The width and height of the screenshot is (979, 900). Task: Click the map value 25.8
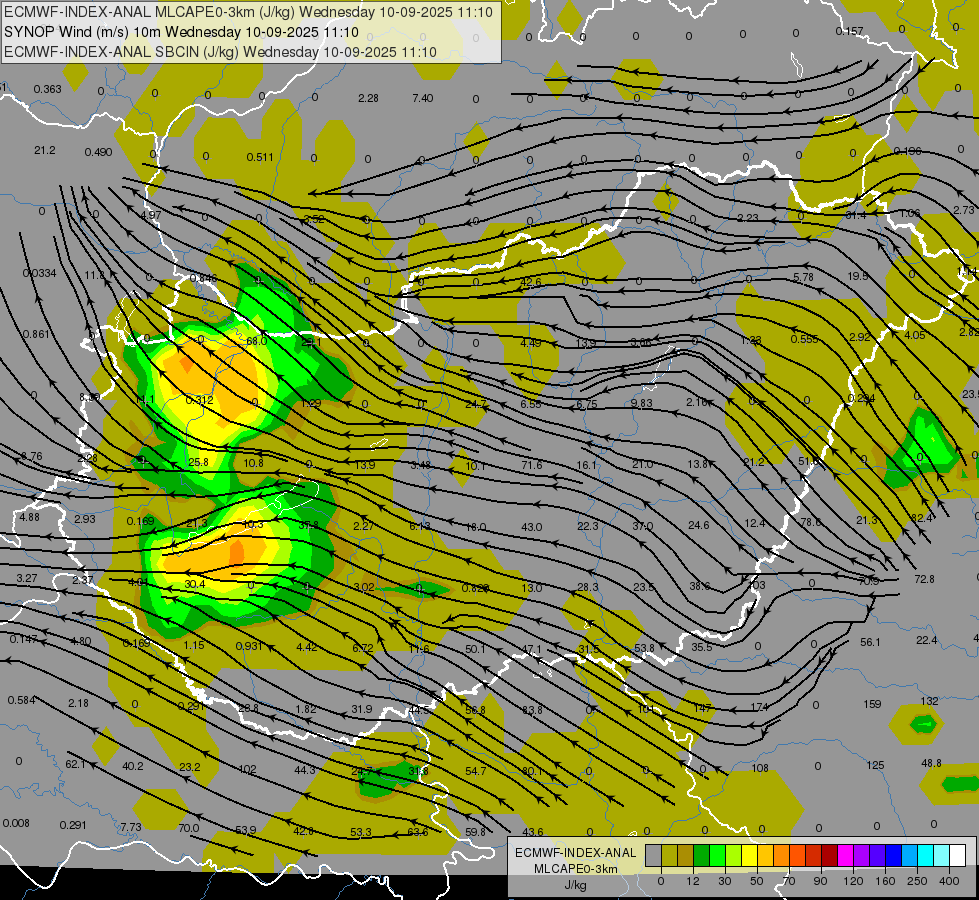click(198, 462)
